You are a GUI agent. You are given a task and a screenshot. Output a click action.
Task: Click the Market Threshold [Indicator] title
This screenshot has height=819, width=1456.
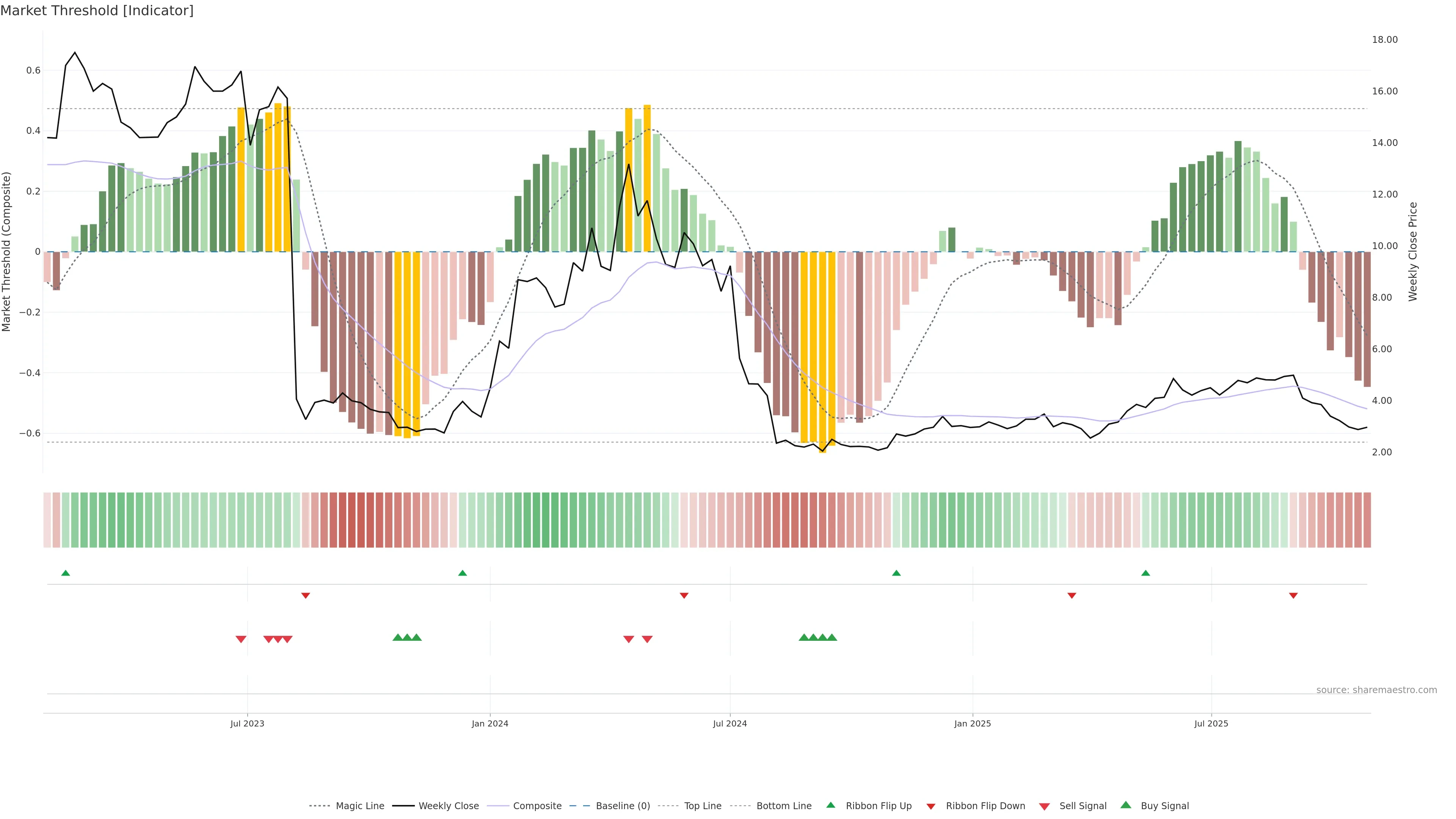click(97, 11)
